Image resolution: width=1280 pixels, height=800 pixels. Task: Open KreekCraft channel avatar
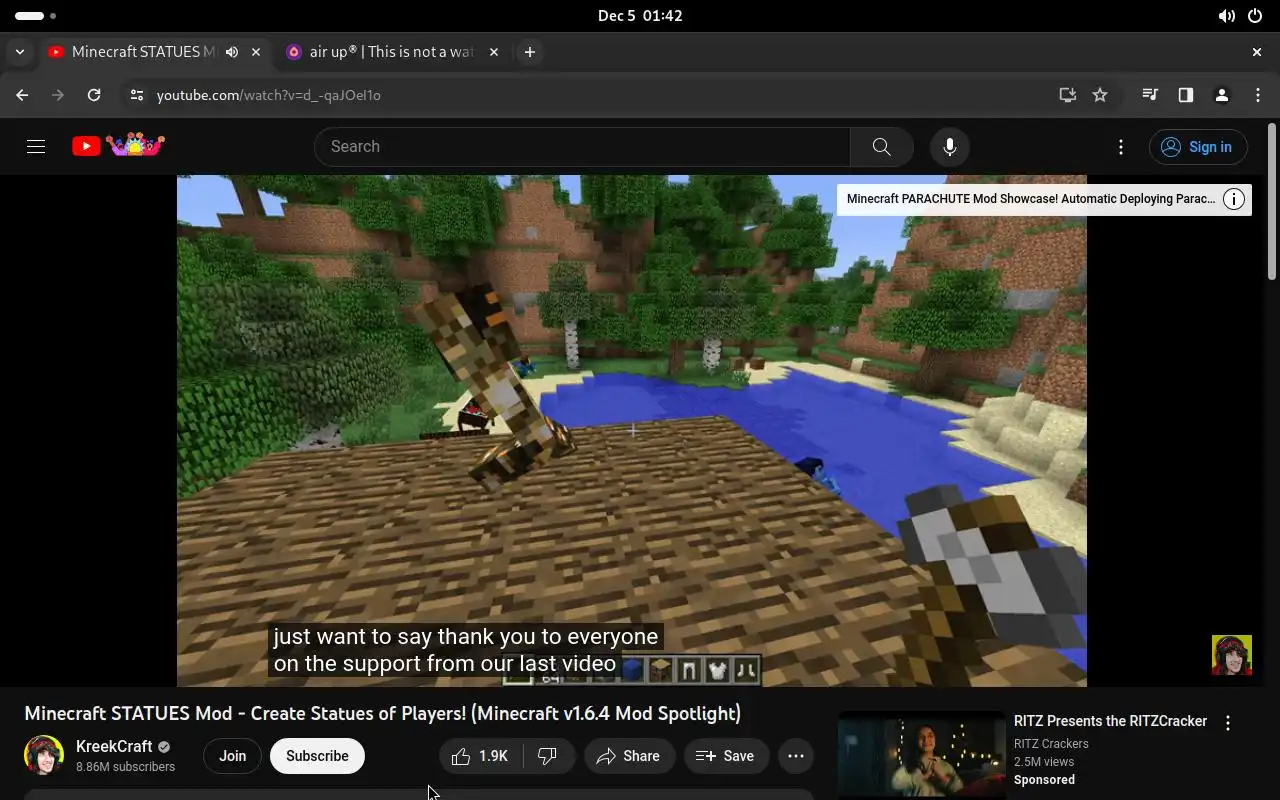pyautogui.click(x=44, y=755)
